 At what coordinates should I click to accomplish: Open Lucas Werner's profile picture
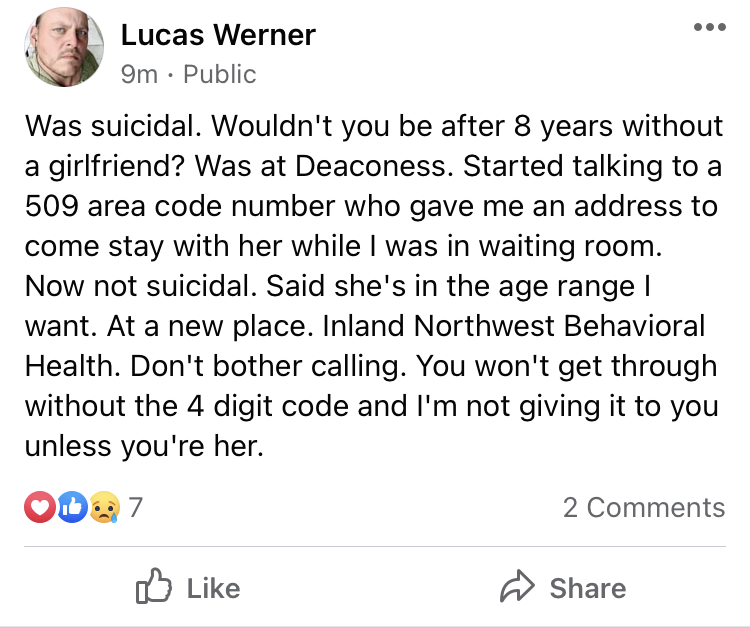(x=64, y=47)
